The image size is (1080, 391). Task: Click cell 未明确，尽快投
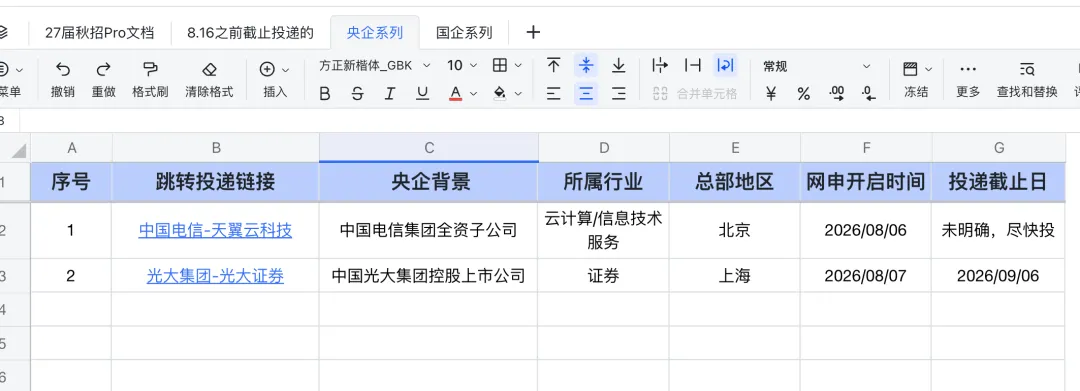999,230
